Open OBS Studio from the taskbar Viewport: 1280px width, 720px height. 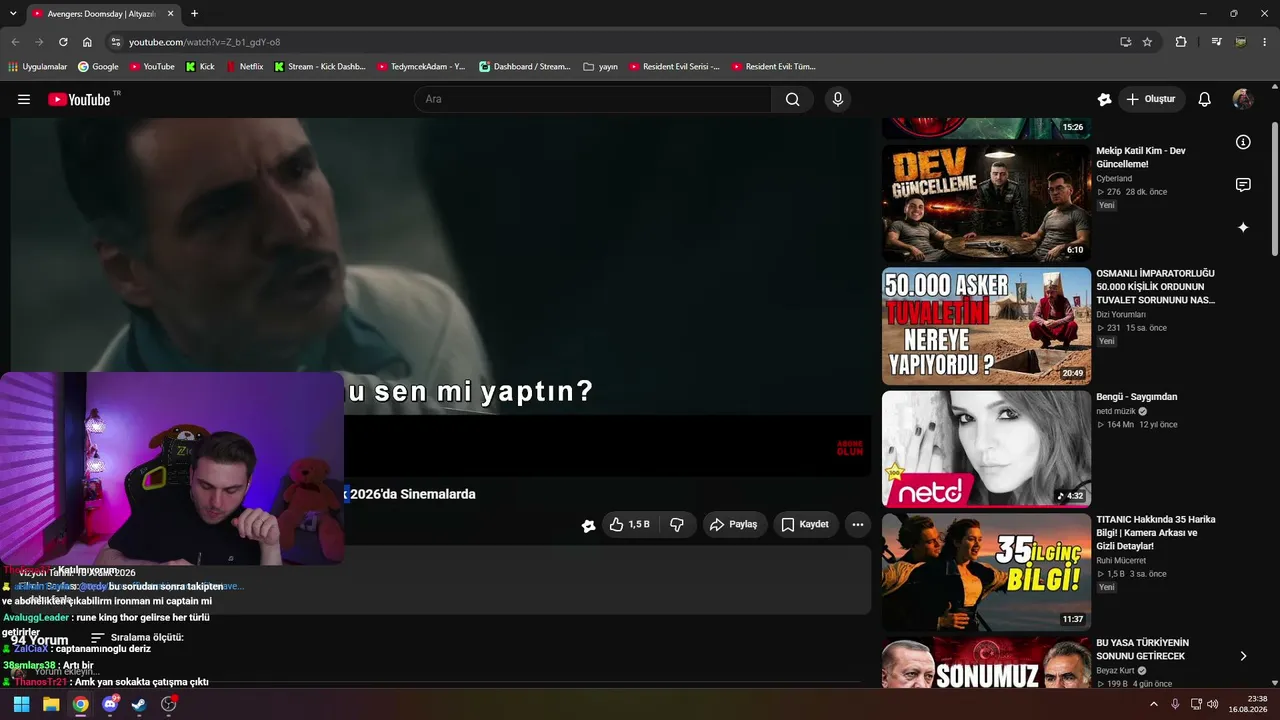click(x=169, y=704)
